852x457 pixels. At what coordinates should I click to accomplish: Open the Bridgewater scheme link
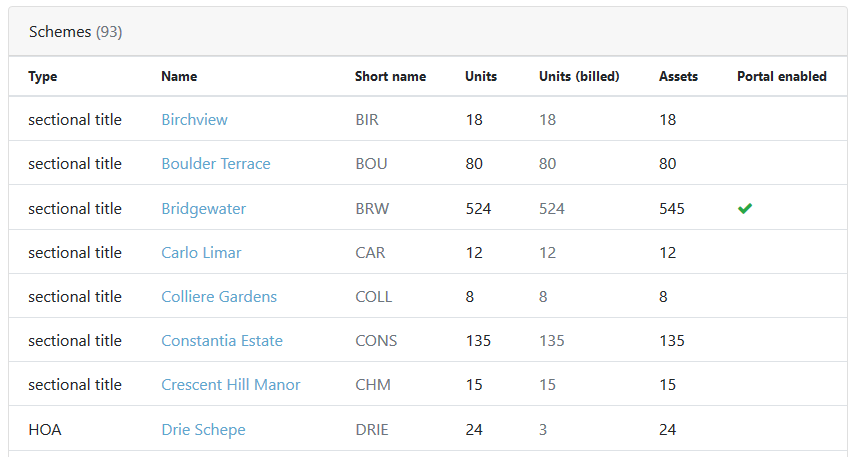(204, 209)
